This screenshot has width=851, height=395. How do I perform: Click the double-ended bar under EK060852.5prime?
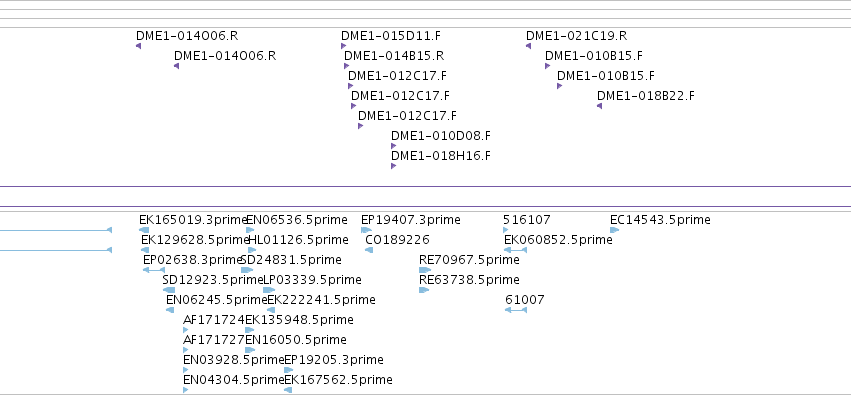(515, 250)
